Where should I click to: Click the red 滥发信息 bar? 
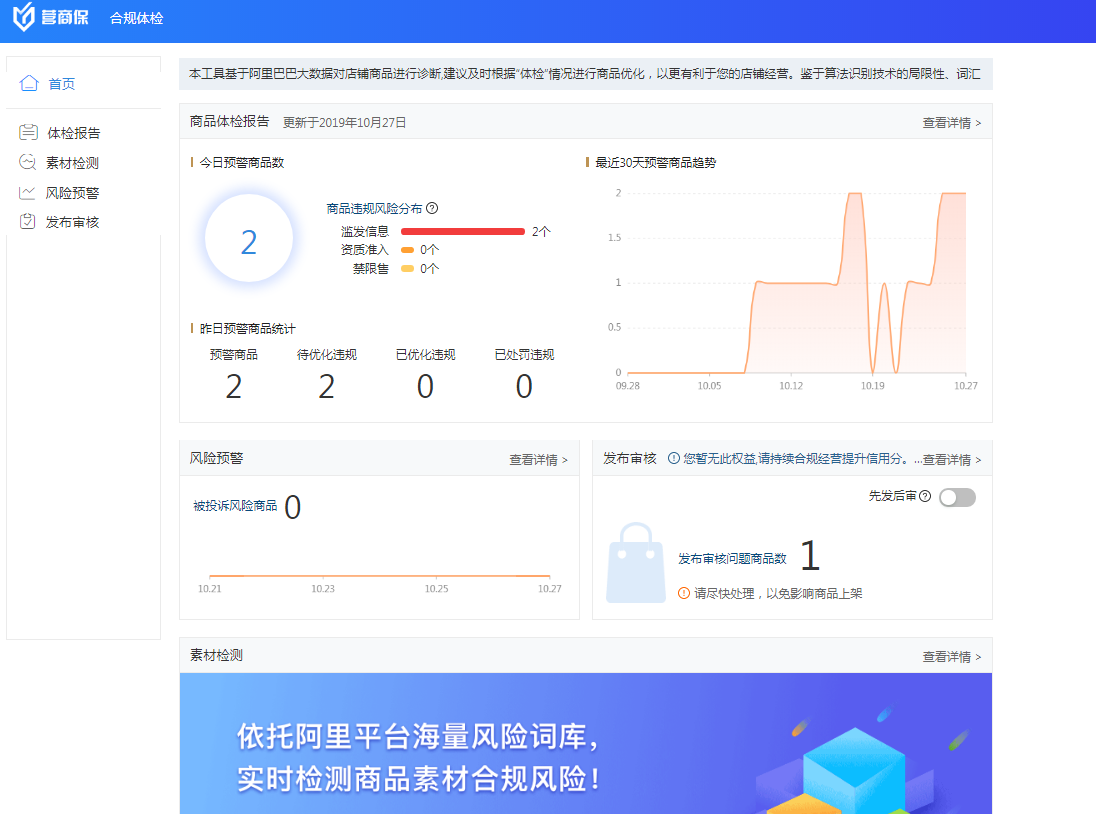[462, 231]
